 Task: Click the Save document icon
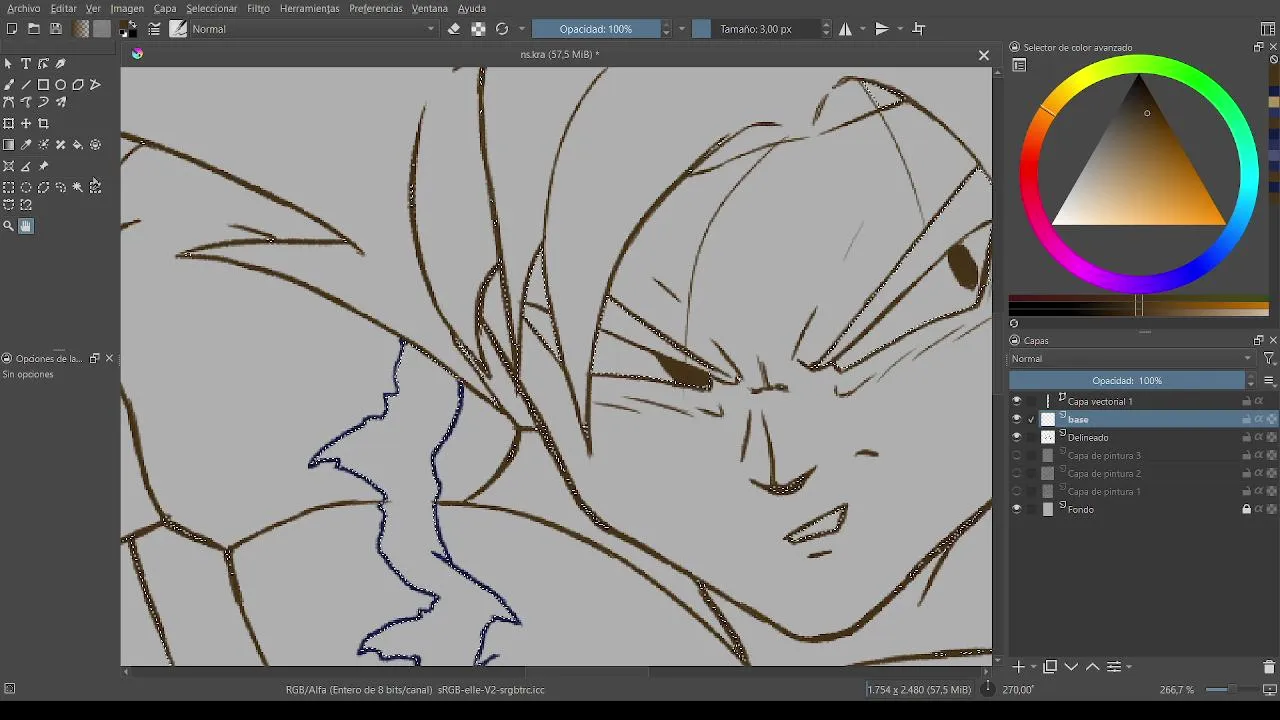click(x=56, y=29)
